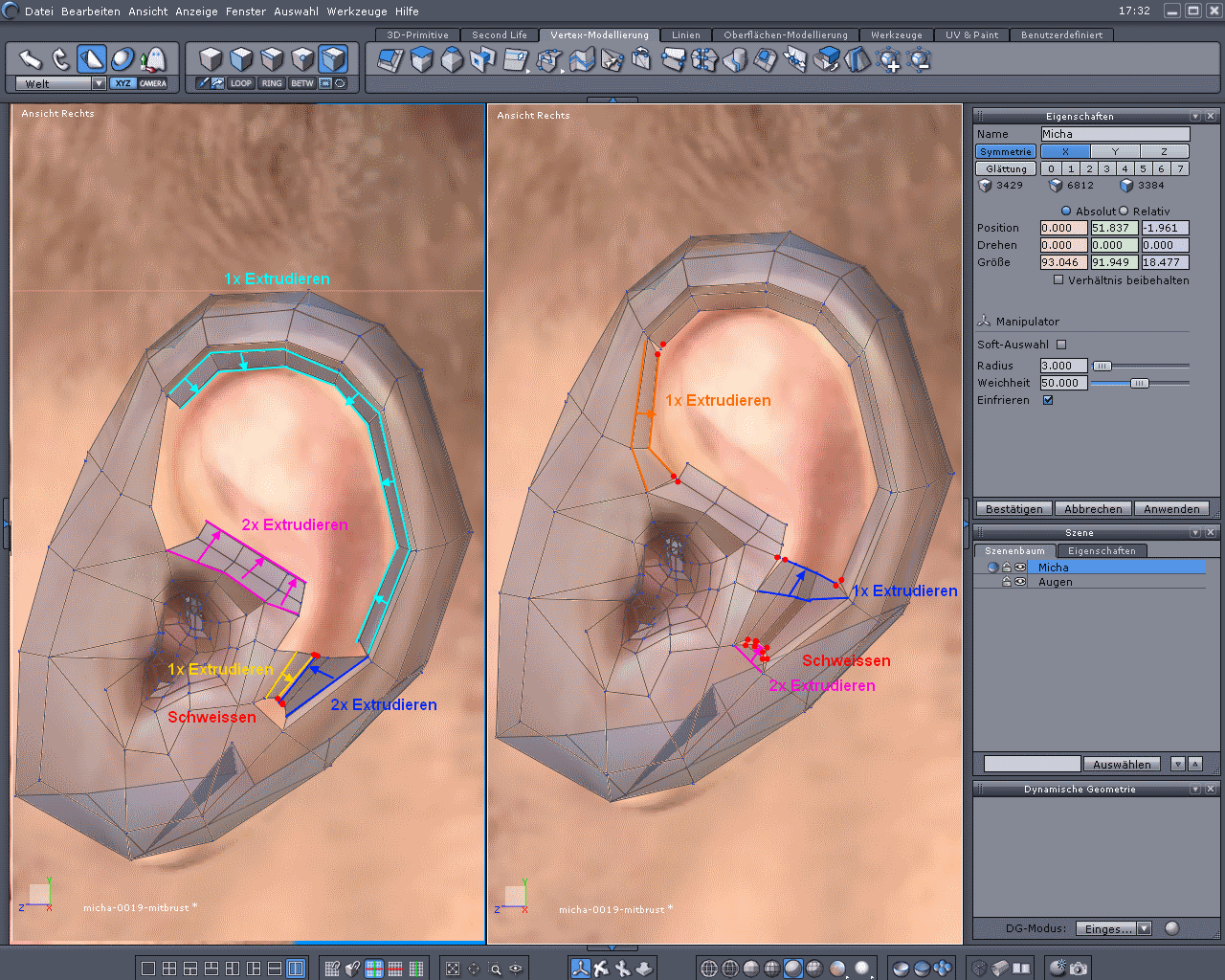1225x980 pixels.
Task: Switch to the Linien tab
Action: tap(686, 34)
